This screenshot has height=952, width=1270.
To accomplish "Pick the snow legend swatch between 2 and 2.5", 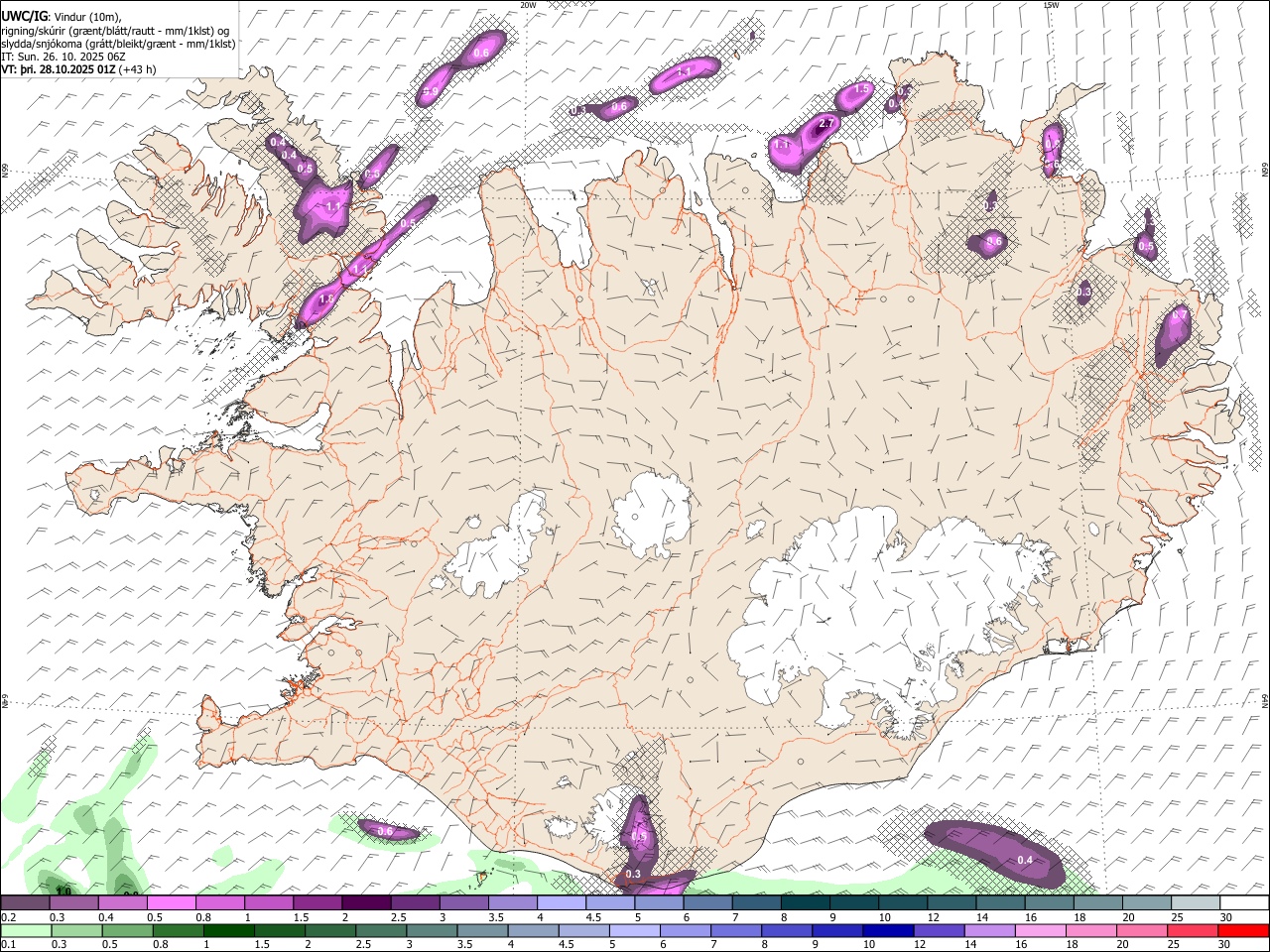I will 366,903.
